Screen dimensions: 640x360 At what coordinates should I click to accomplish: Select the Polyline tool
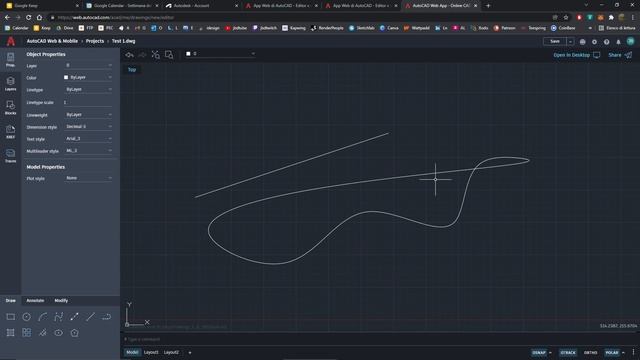[106, 317]
